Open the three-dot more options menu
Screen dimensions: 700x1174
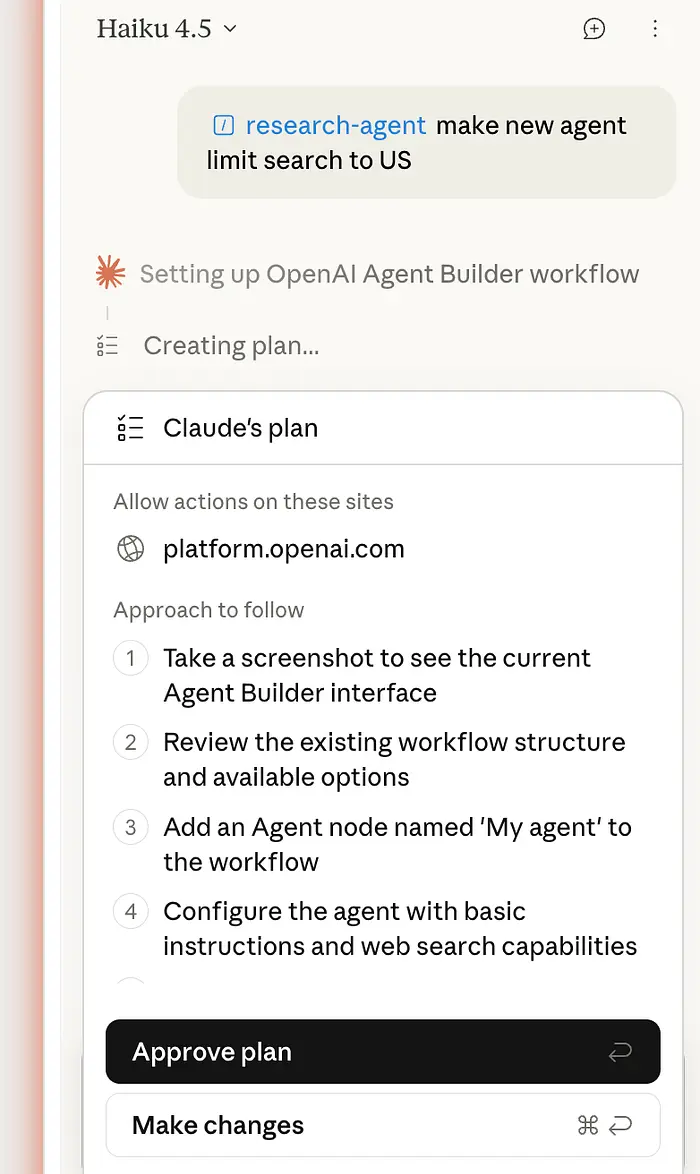coord(655,29)
